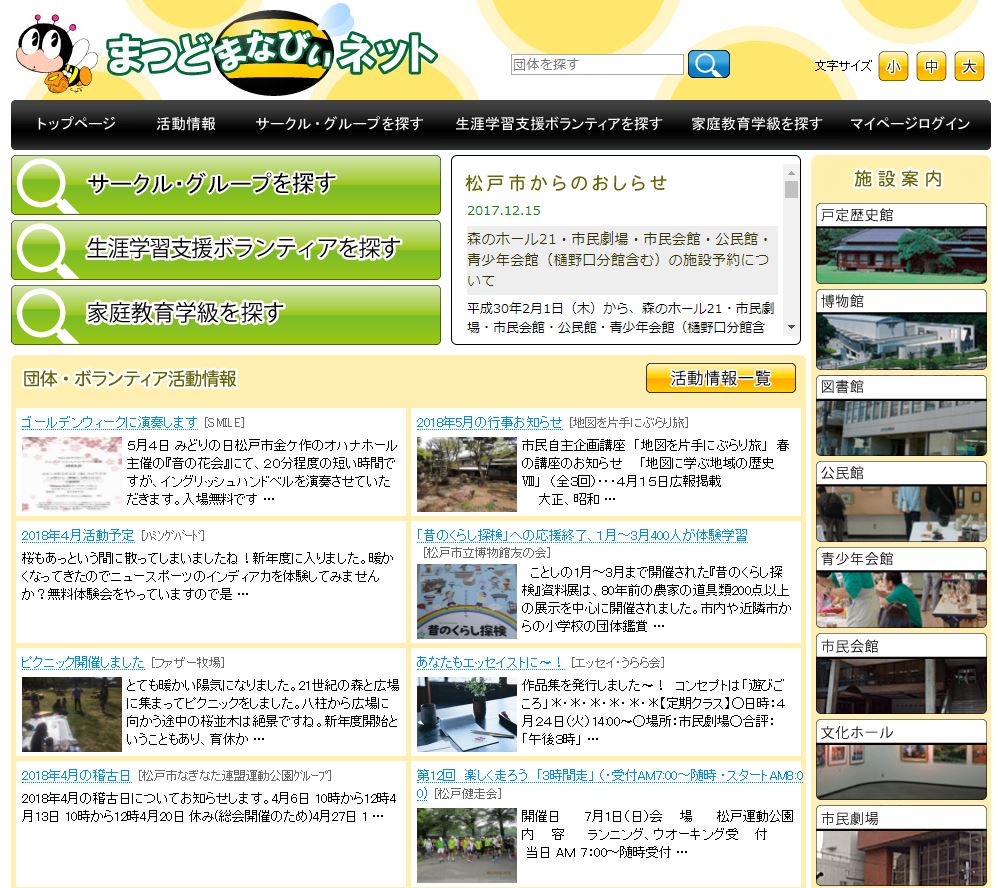Click the 昔のくらし探検 article thumbnail image

point(466,601)
